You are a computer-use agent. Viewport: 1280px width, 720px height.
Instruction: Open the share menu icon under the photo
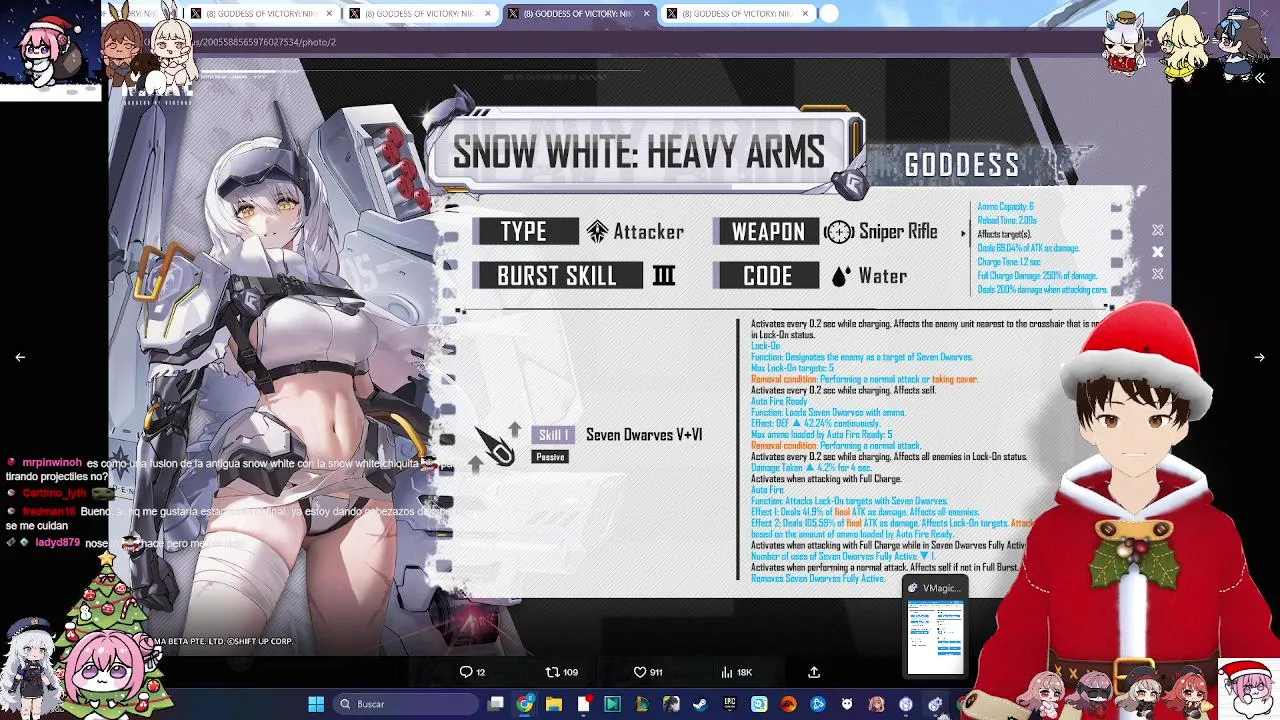click(x=814, y=672)
